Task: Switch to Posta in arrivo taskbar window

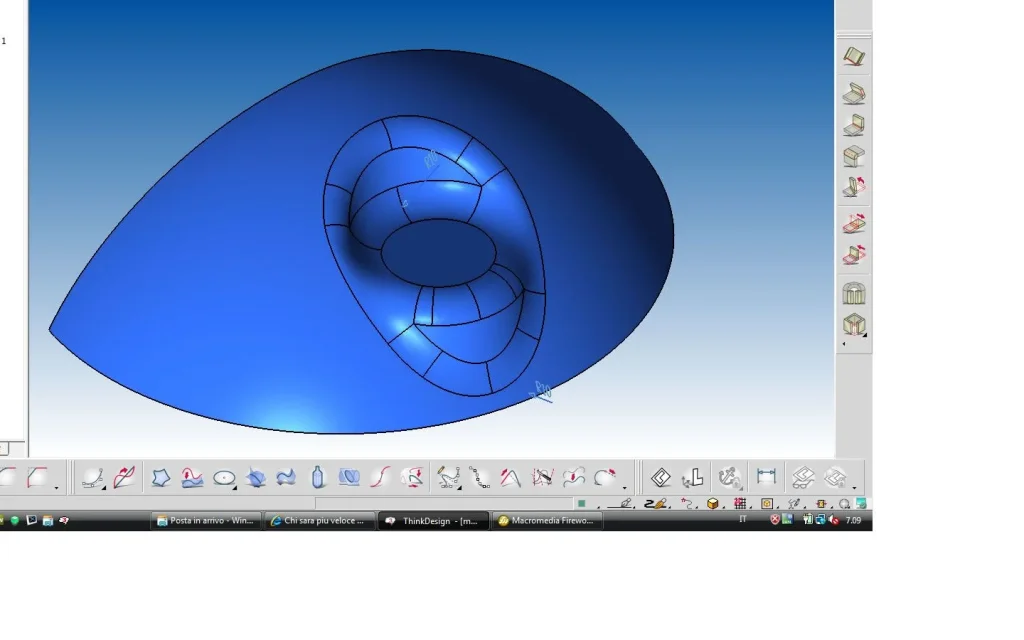Action: 206,520
